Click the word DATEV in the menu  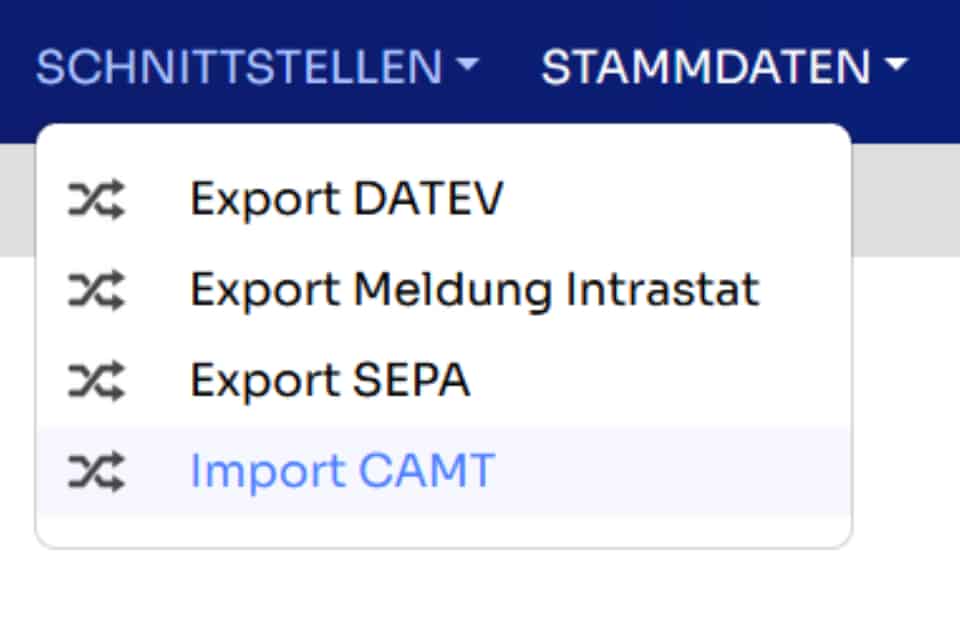point(429,198)
